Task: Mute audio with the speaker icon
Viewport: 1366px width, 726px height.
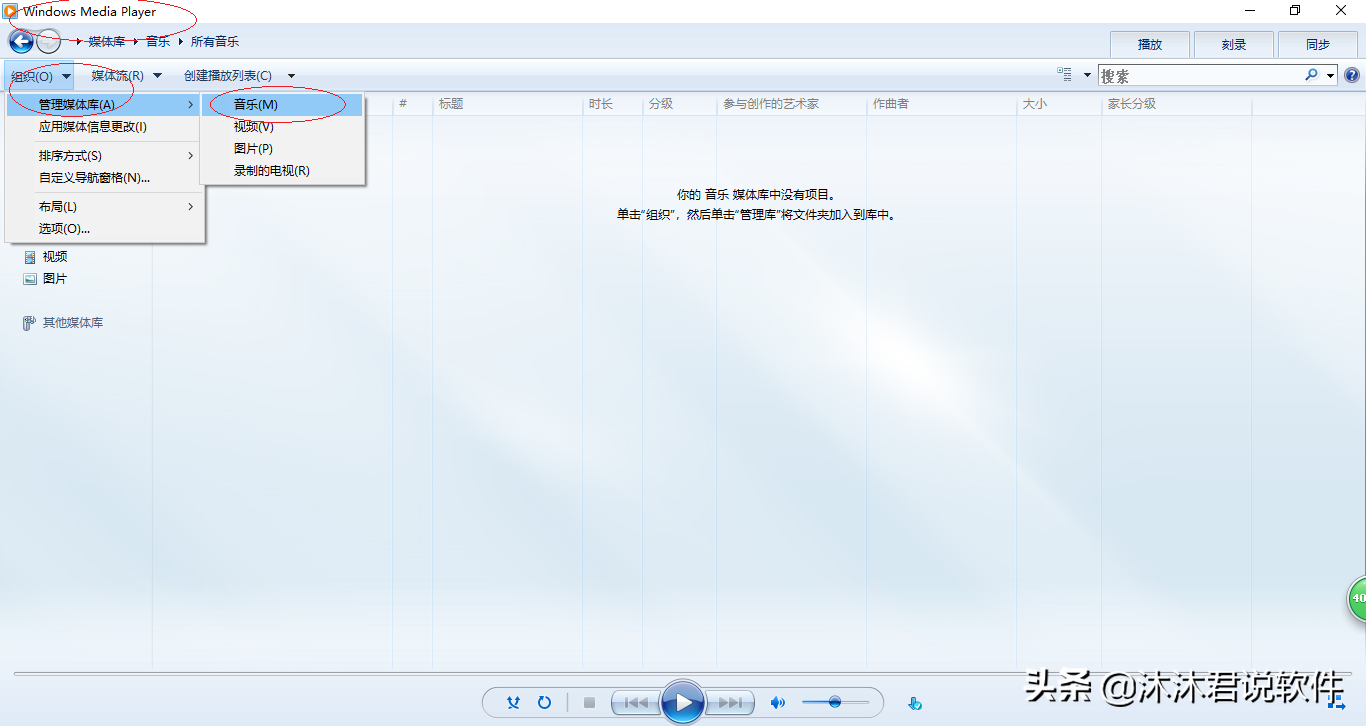Action: [x=777, y=703]
